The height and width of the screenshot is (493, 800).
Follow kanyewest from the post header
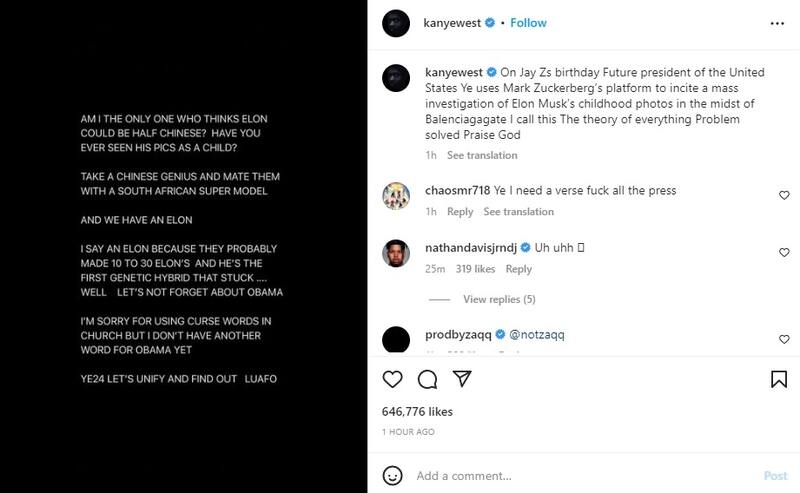[x=529, y=22]
